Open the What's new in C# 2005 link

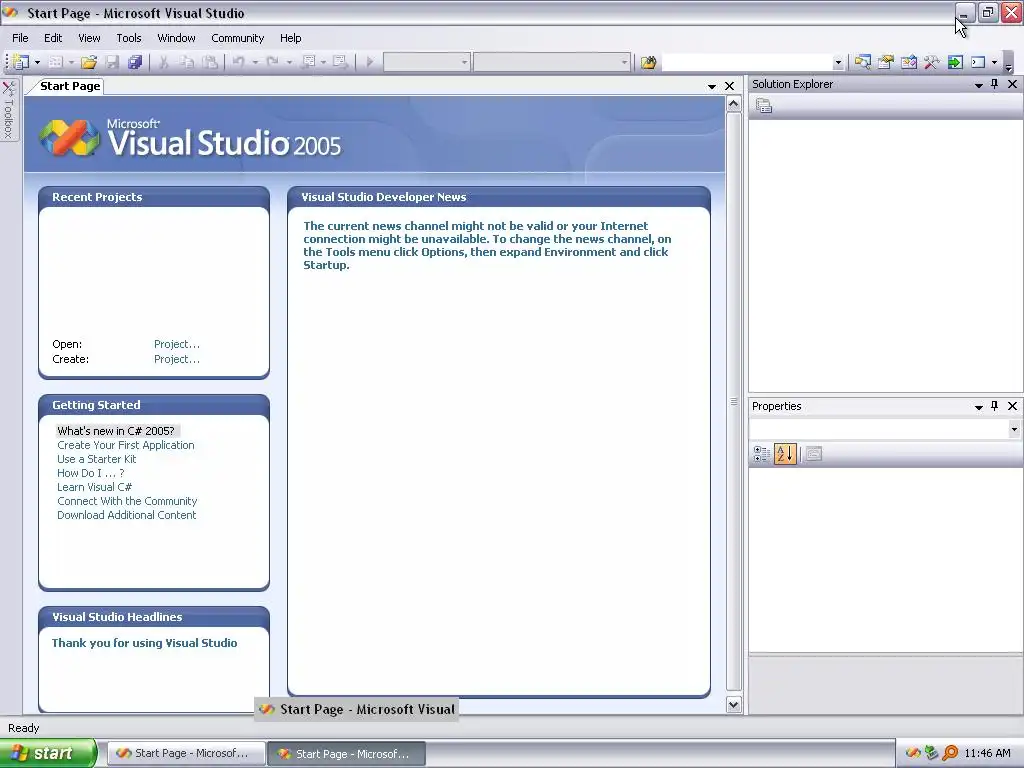116,431
